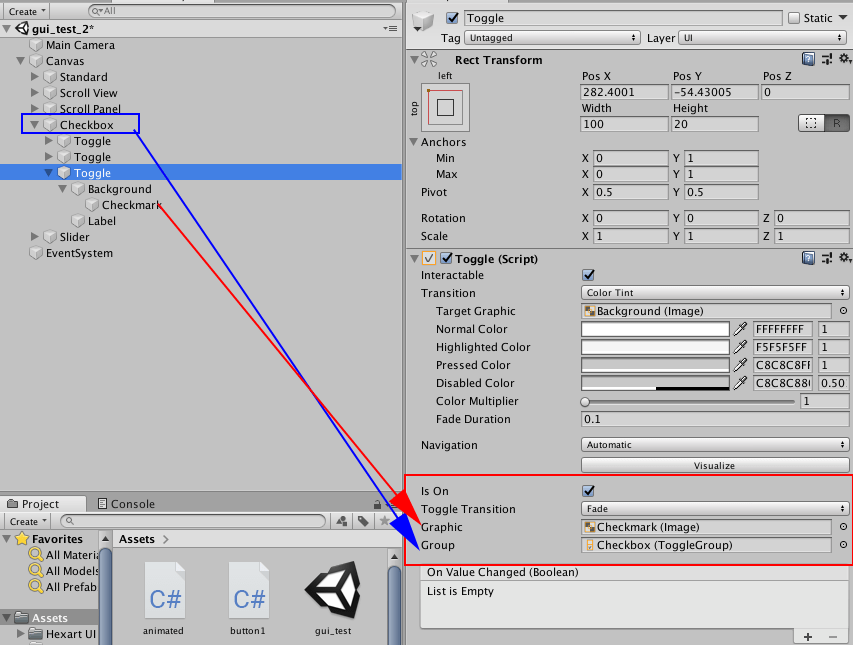Viewport: 853px width, 645px height.
Task: Switch to the Console tab
Action: click(x=135, y=503)
